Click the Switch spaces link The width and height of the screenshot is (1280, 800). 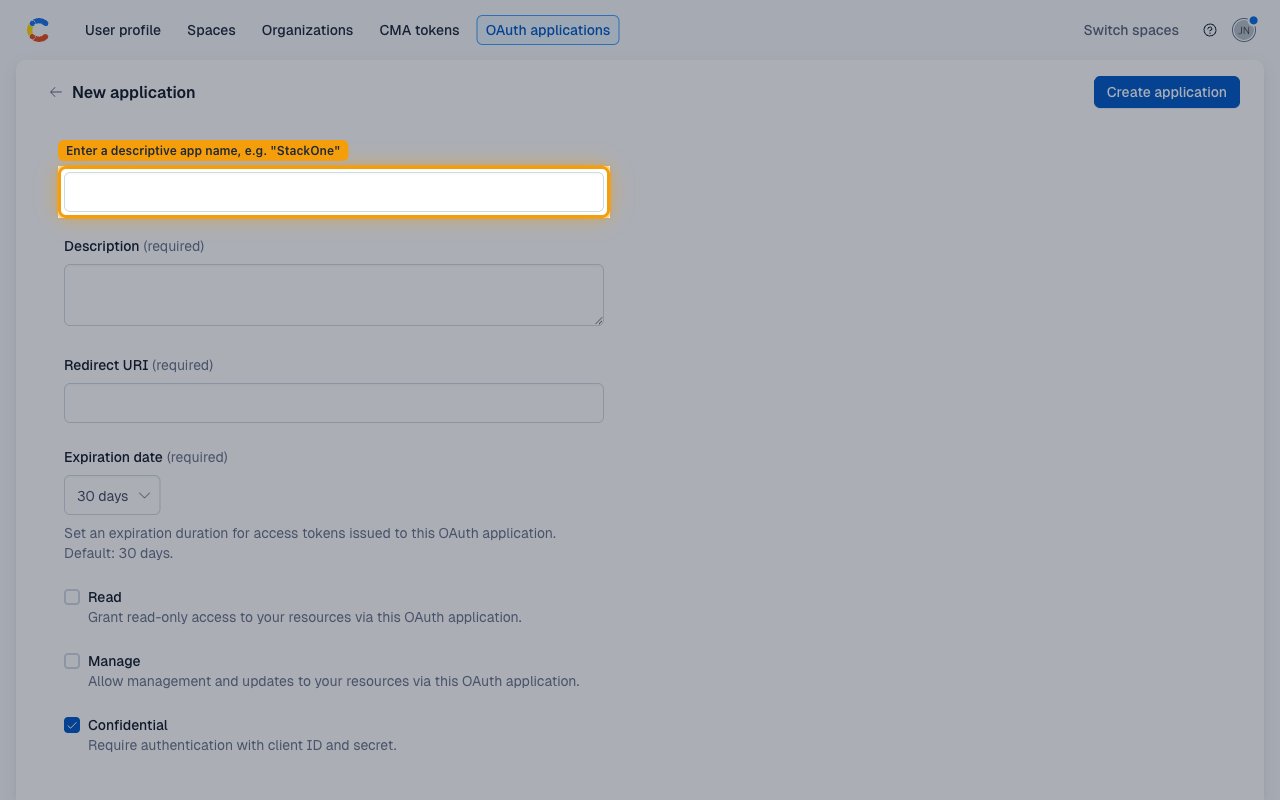tap(1131, 30)
